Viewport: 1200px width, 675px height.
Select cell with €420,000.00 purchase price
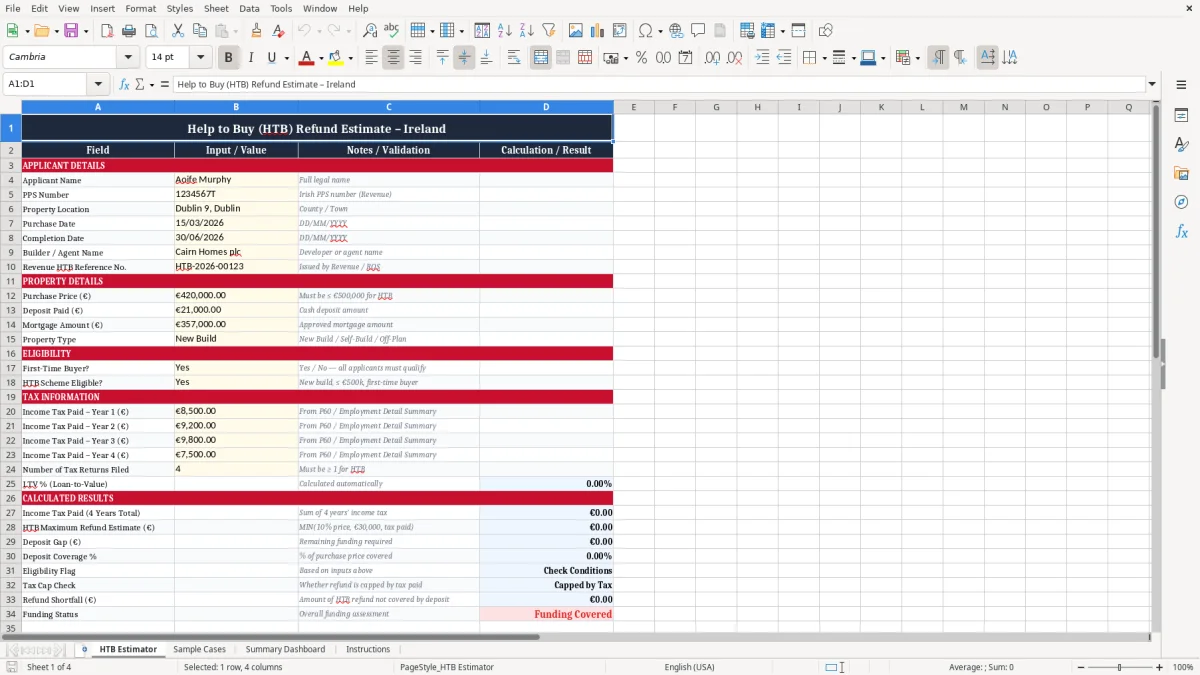(236, 296)
